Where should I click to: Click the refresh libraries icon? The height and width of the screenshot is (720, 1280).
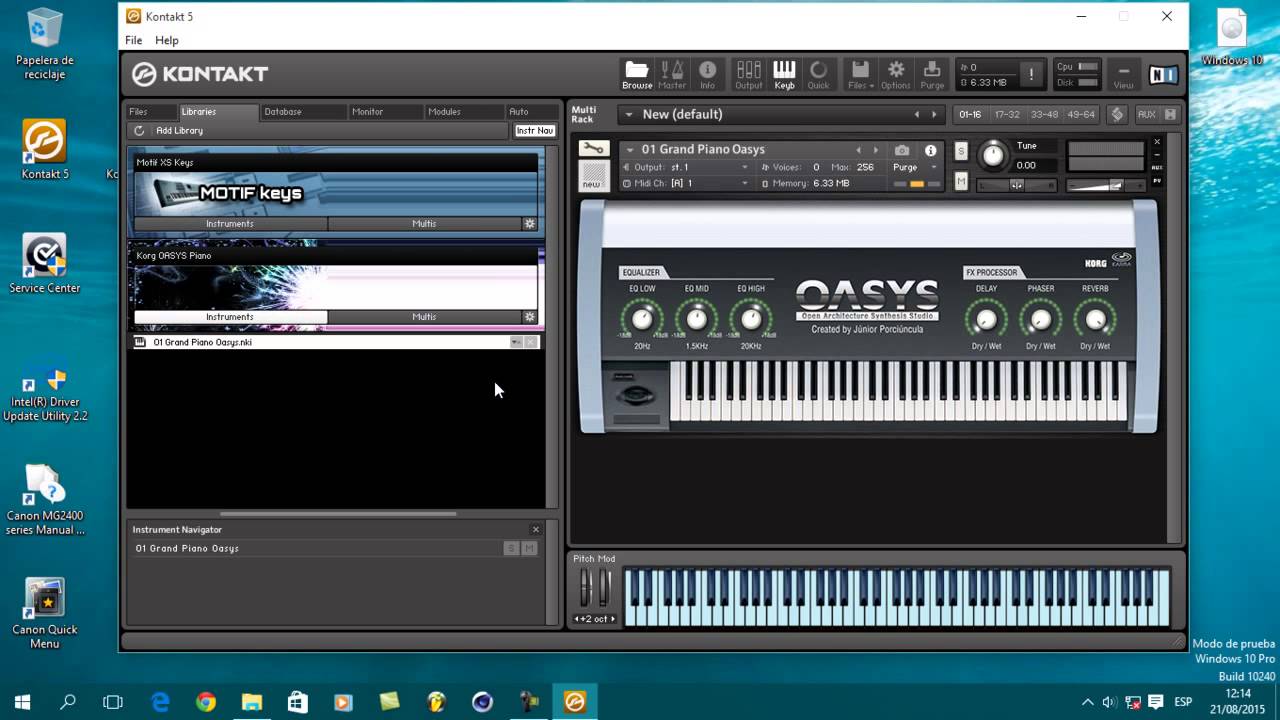(139, 131)
